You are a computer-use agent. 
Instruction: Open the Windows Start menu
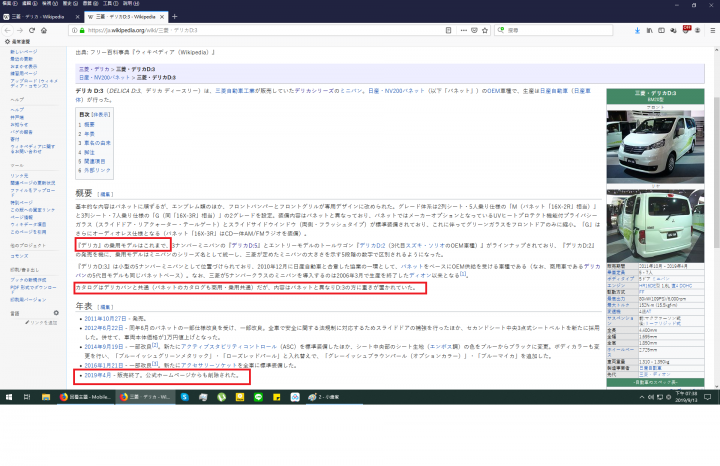[x=9, y=397]
